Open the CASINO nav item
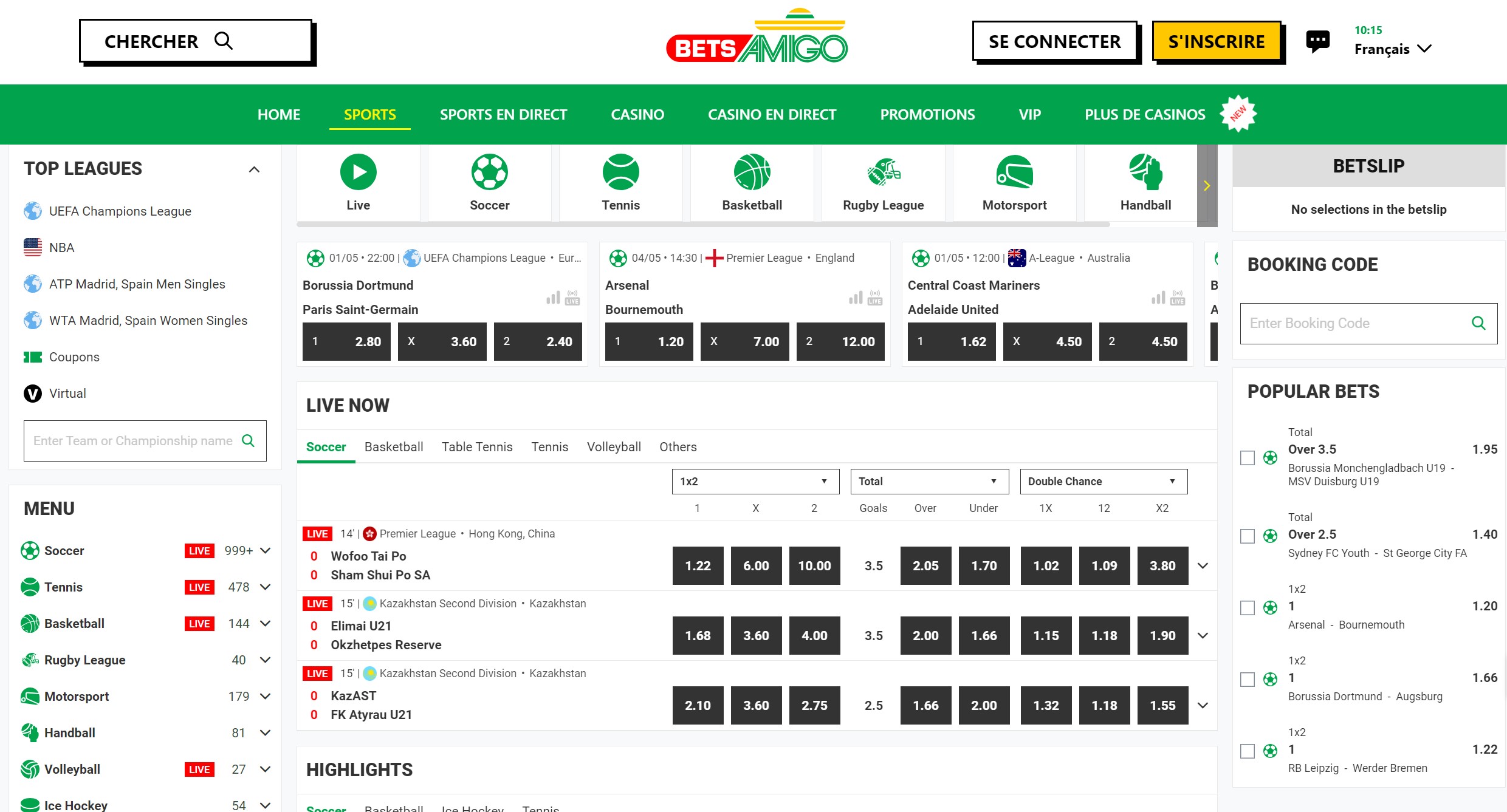The image size is (1507, 812). click(x=637, y=114)
